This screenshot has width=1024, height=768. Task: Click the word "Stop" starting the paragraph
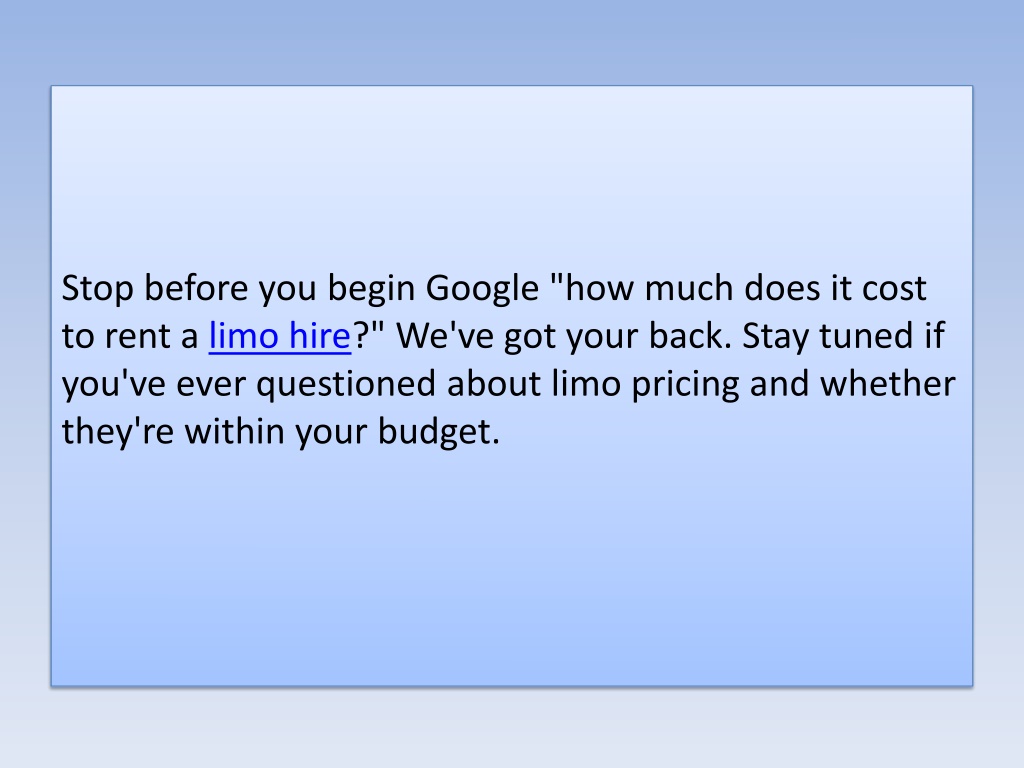point(97,288)
